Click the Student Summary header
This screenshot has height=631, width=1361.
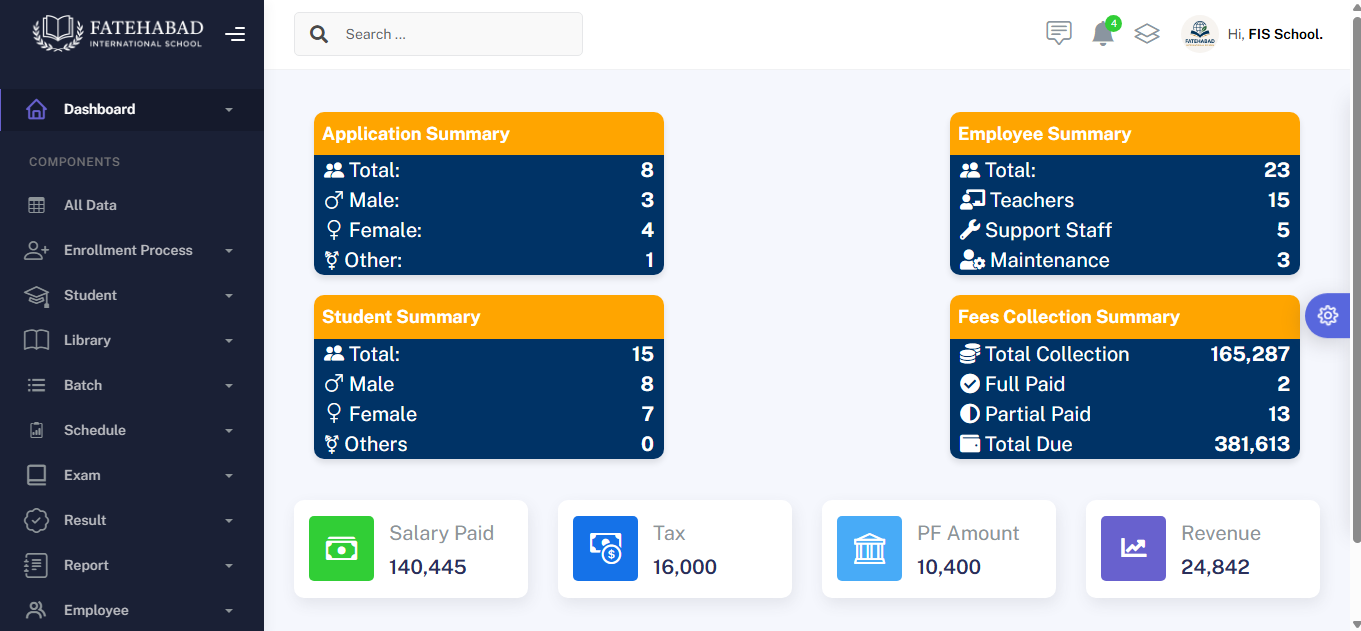pos(489,317)
